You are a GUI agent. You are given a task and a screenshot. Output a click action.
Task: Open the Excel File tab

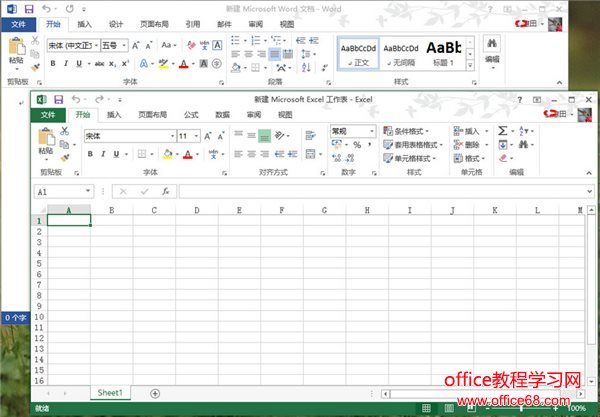(x=48, y=115)
